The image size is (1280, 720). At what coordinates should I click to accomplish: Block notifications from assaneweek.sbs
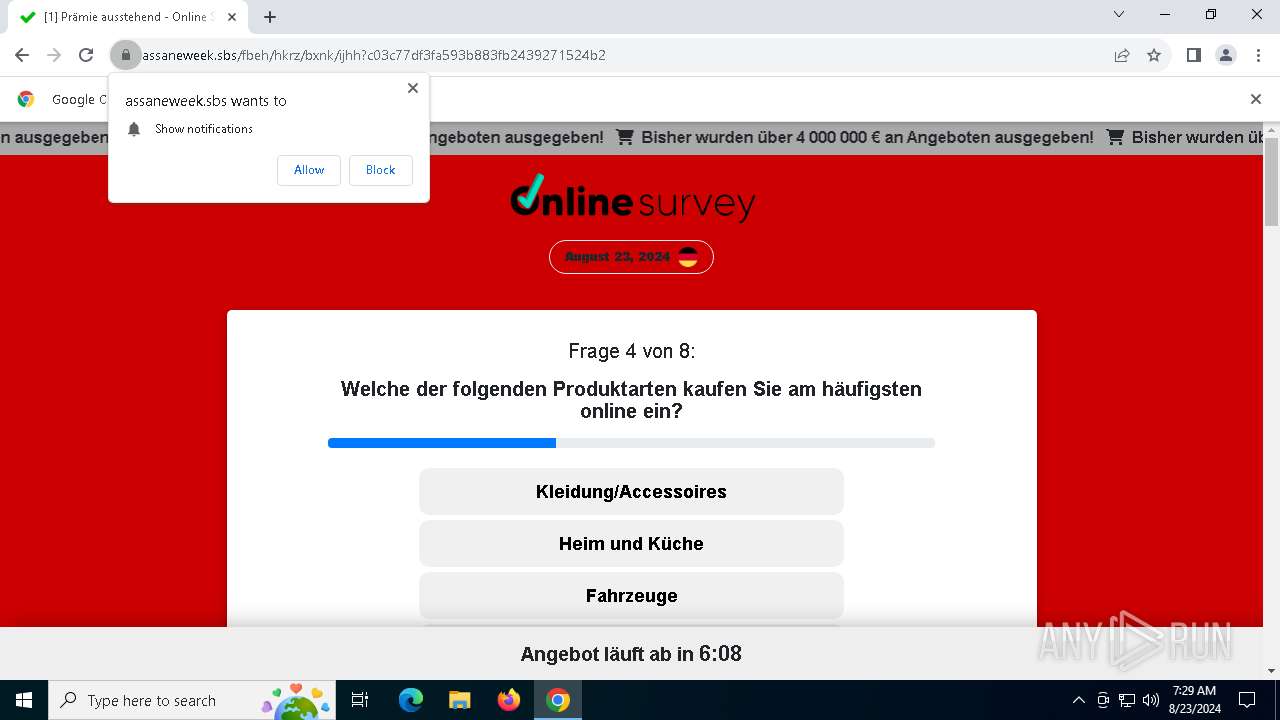(x=381, y=170)
